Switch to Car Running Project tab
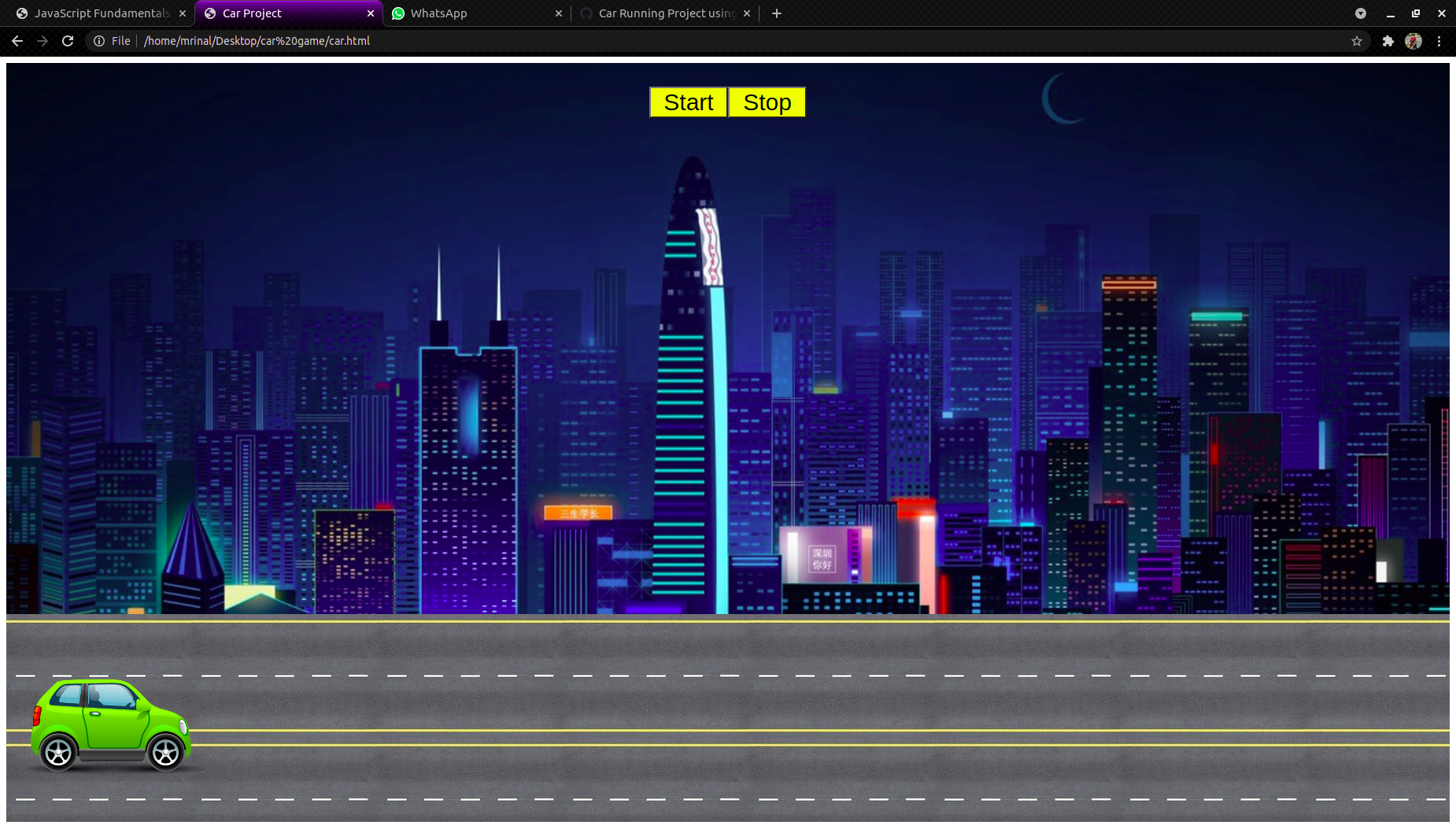1456x829 pixels. coord(666,13)
